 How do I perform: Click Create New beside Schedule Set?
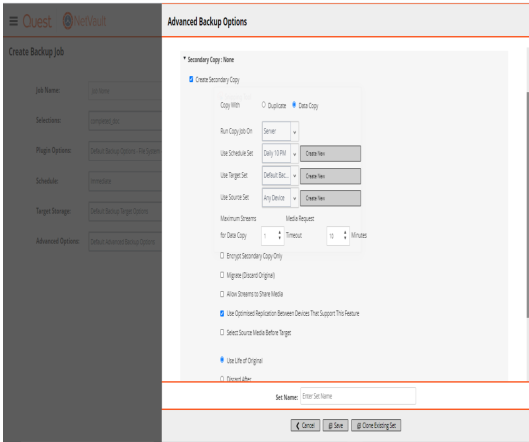click(330, 154)
